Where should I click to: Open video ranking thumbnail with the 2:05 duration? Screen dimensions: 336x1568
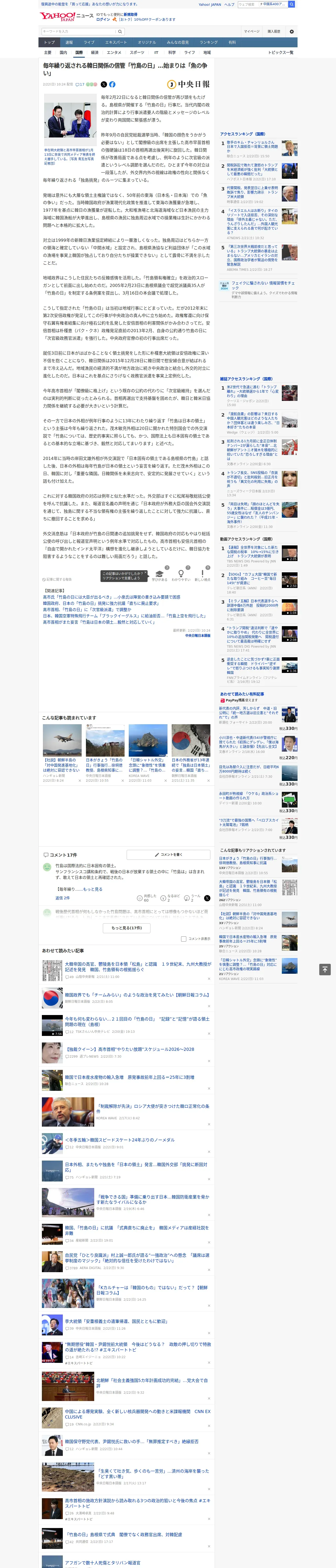290,553
